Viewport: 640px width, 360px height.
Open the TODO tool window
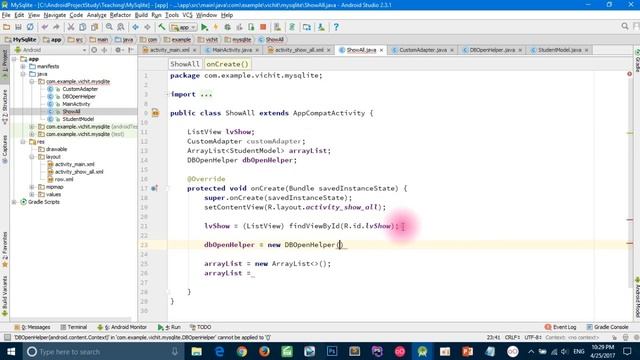point(200,327)
